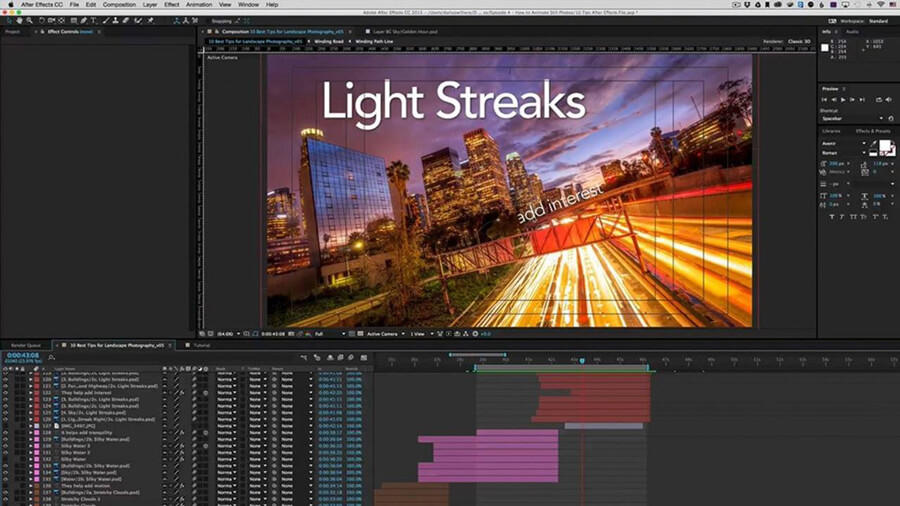Click the color sample swatch in Info panel
900x506 pixels.
pos(825,48)
